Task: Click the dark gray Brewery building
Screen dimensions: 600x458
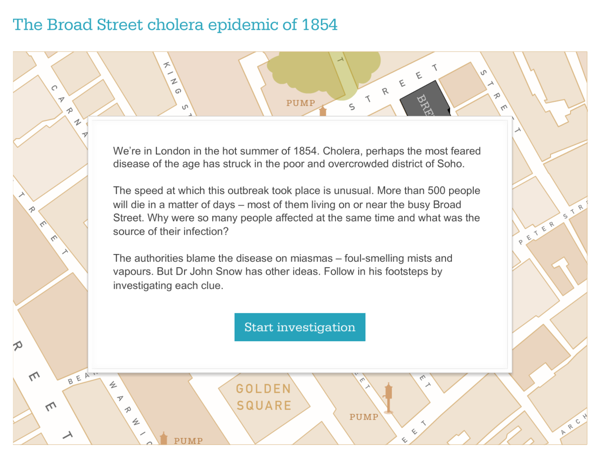Action: (x=425, y=100)
